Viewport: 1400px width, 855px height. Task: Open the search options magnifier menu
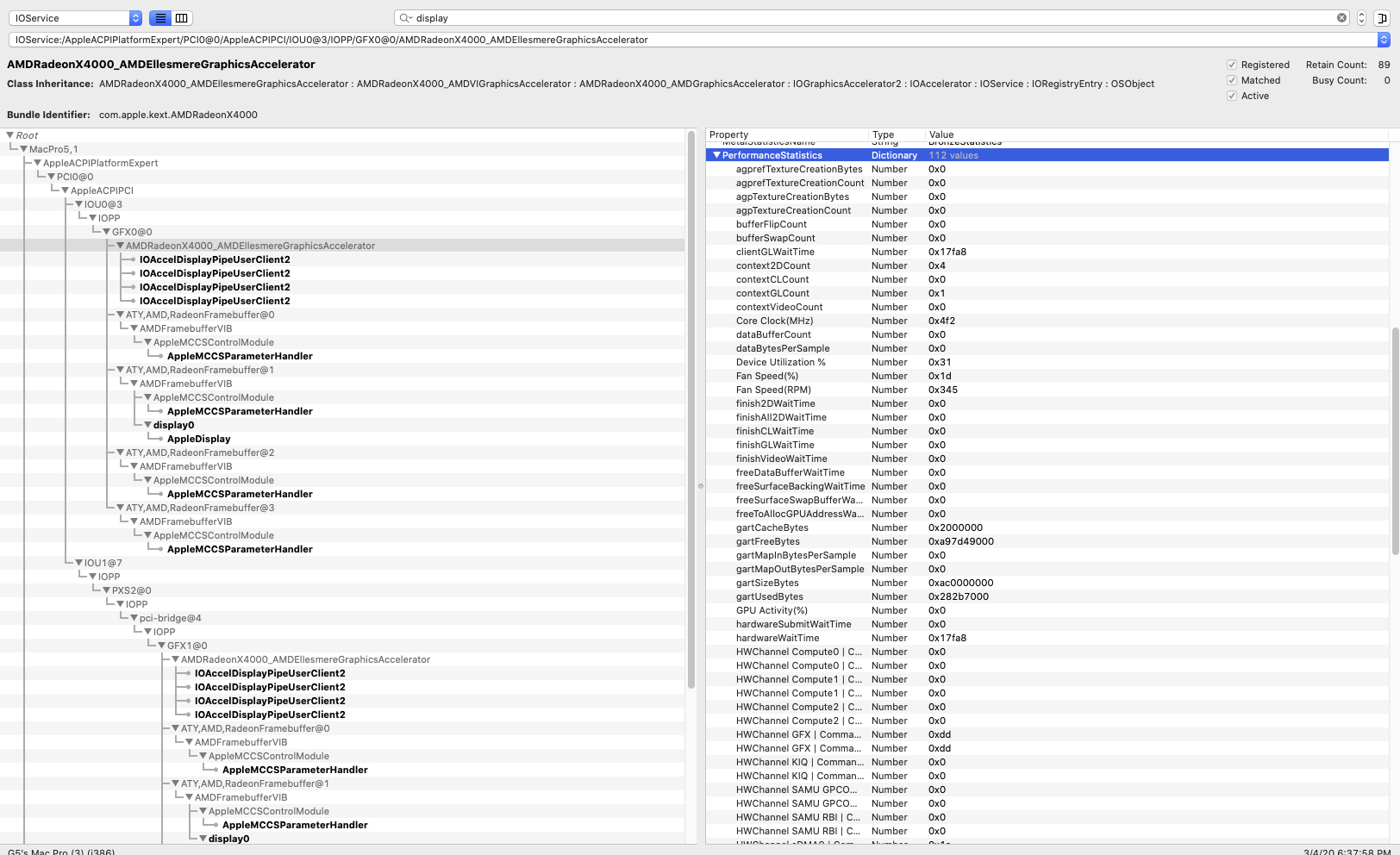[x=406, y=18]
